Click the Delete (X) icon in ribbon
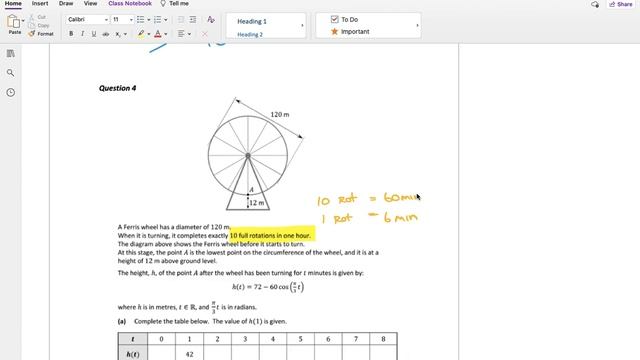The width and height of the screenshot is (640, 360). pos(204,34)
